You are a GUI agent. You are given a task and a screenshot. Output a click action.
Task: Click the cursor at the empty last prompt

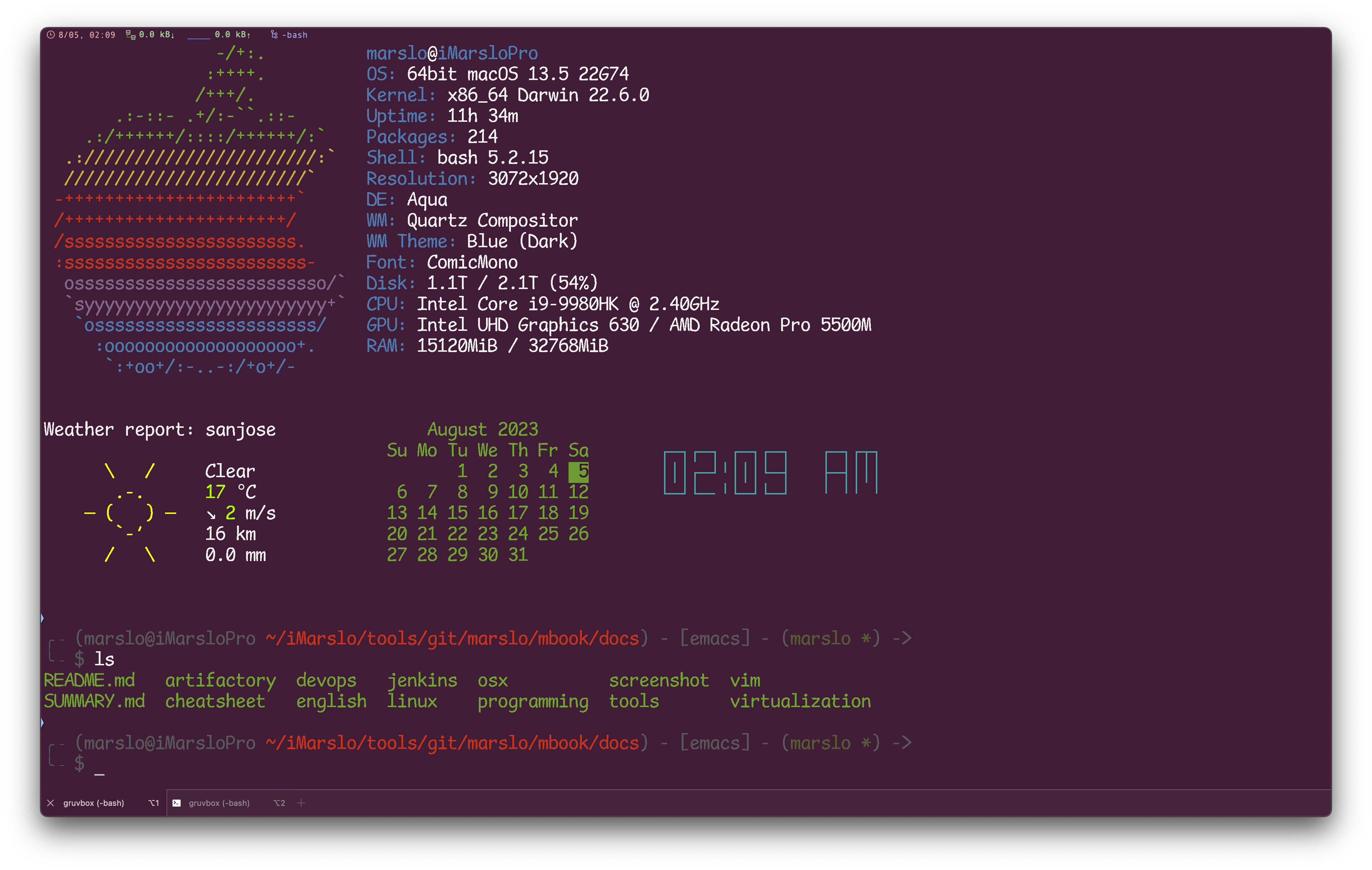(100, 774)
